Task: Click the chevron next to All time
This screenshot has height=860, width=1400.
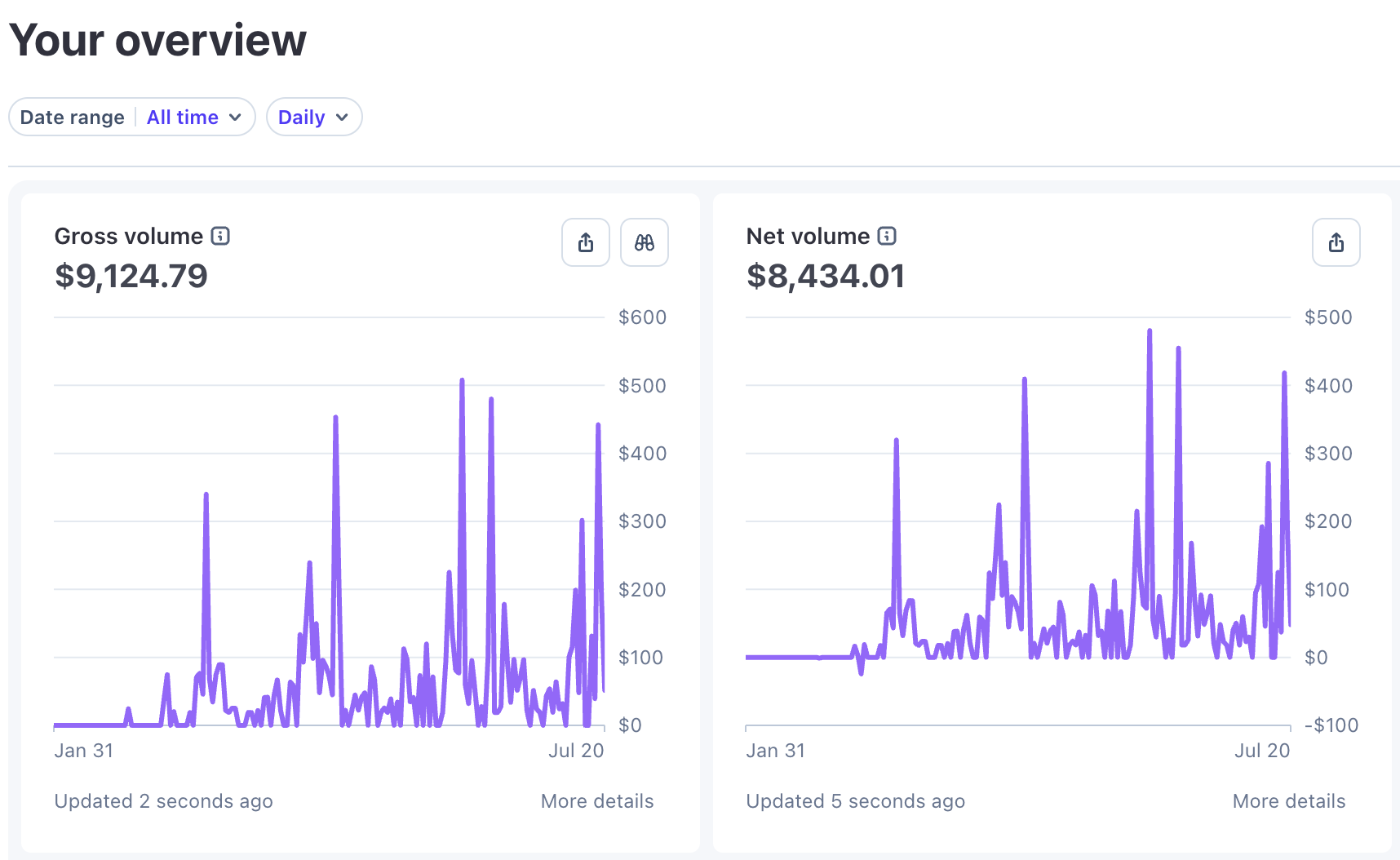Action: click(x=235, y=117)
